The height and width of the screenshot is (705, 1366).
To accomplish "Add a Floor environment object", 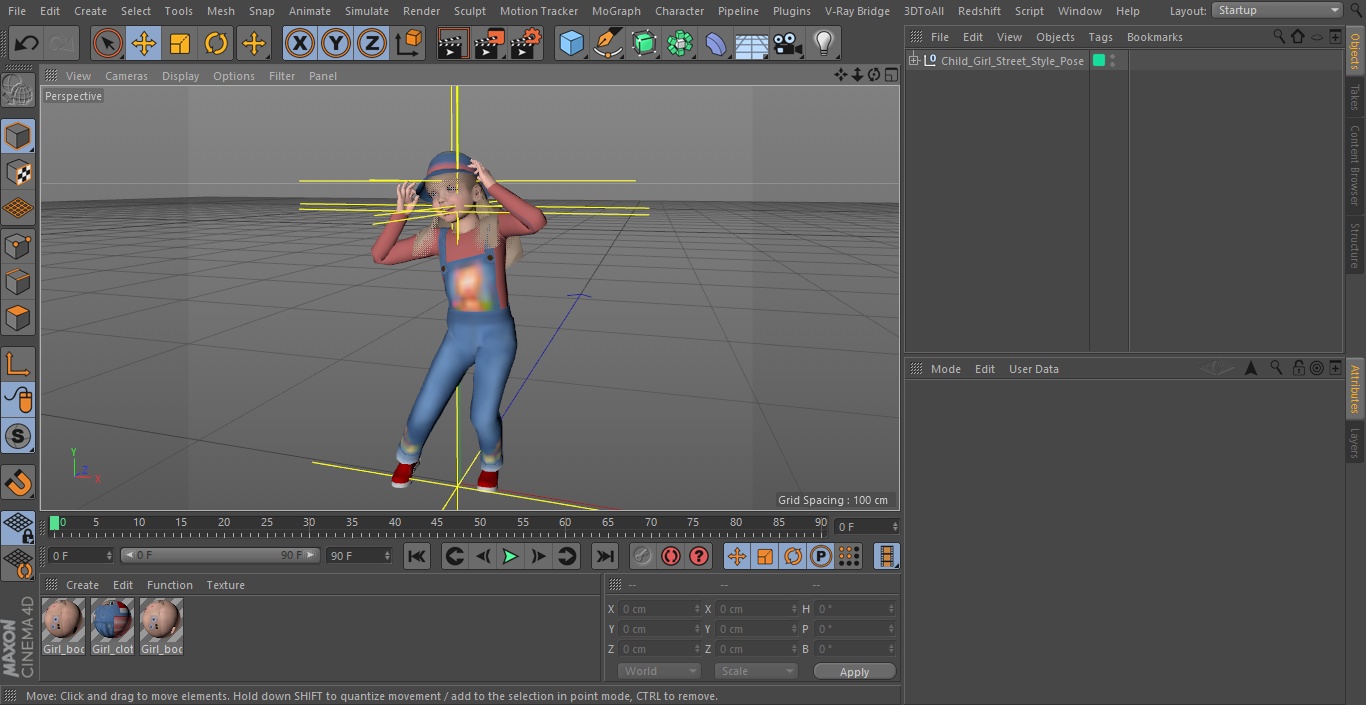I will (752, 43).
